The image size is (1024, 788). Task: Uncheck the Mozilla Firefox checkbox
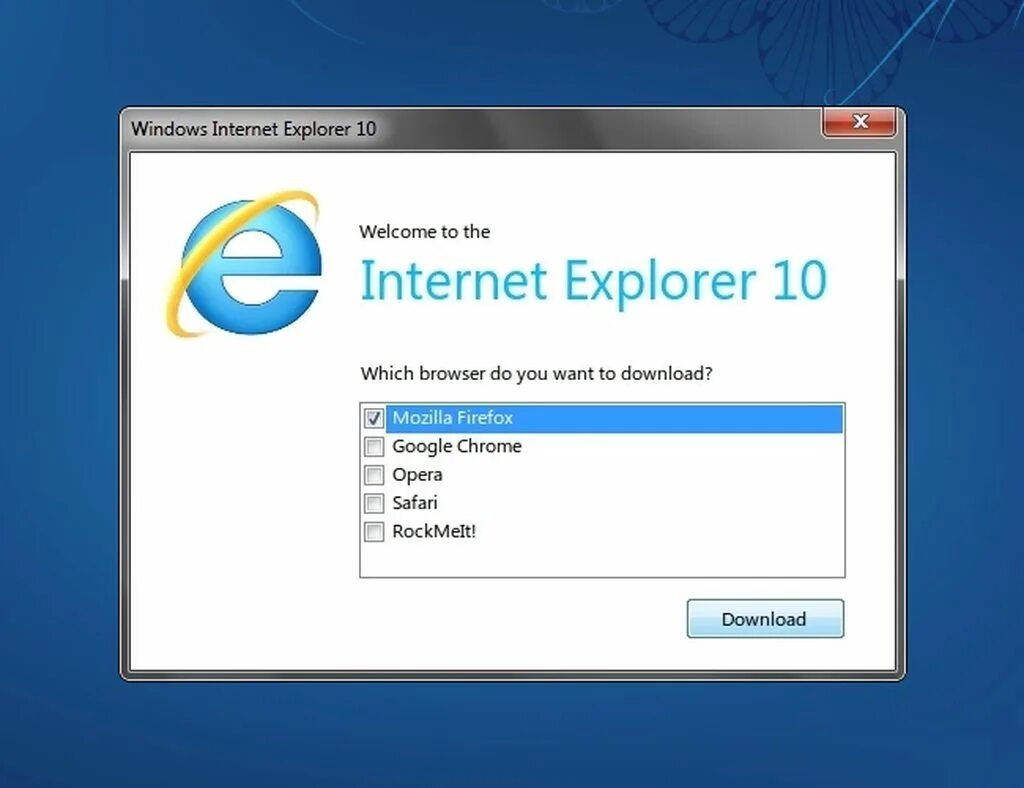click(x=374, y=418)
